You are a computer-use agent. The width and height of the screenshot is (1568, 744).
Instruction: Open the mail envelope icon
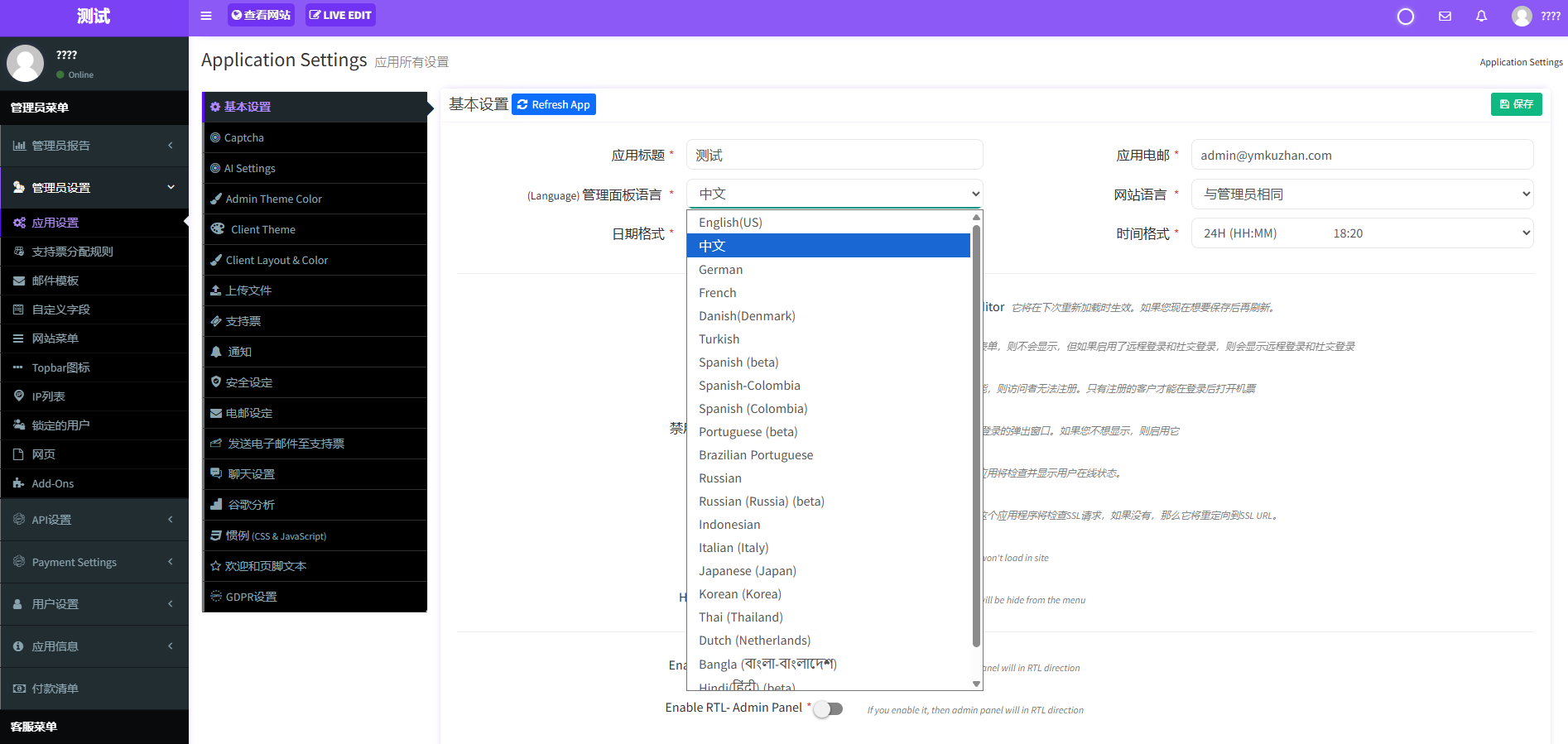coord(1445,16)
